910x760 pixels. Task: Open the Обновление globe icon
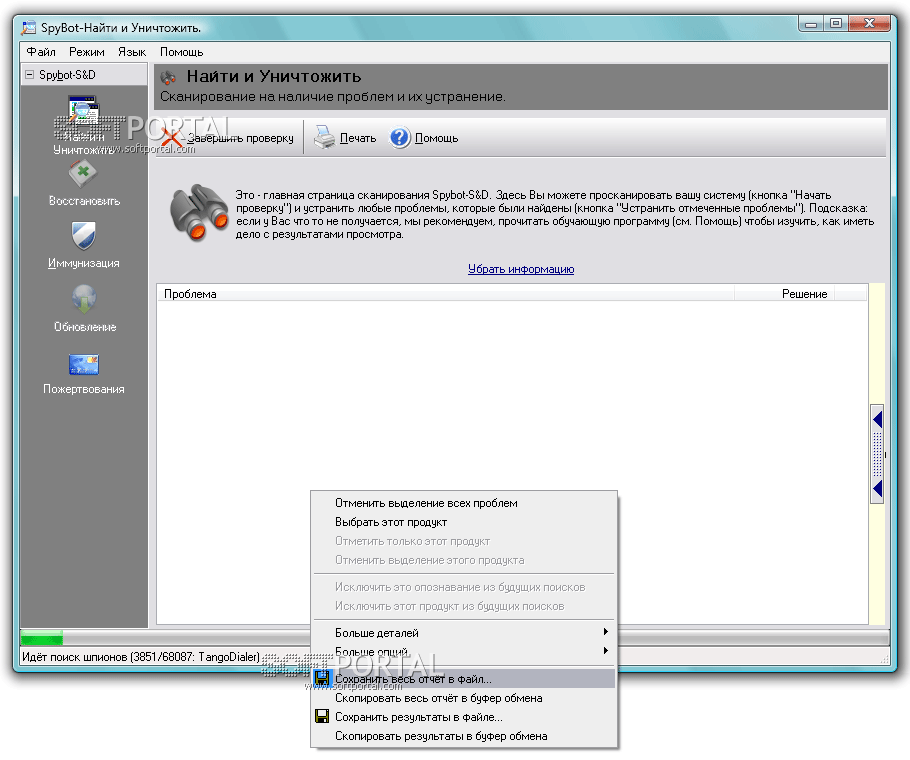coord(84,299)
